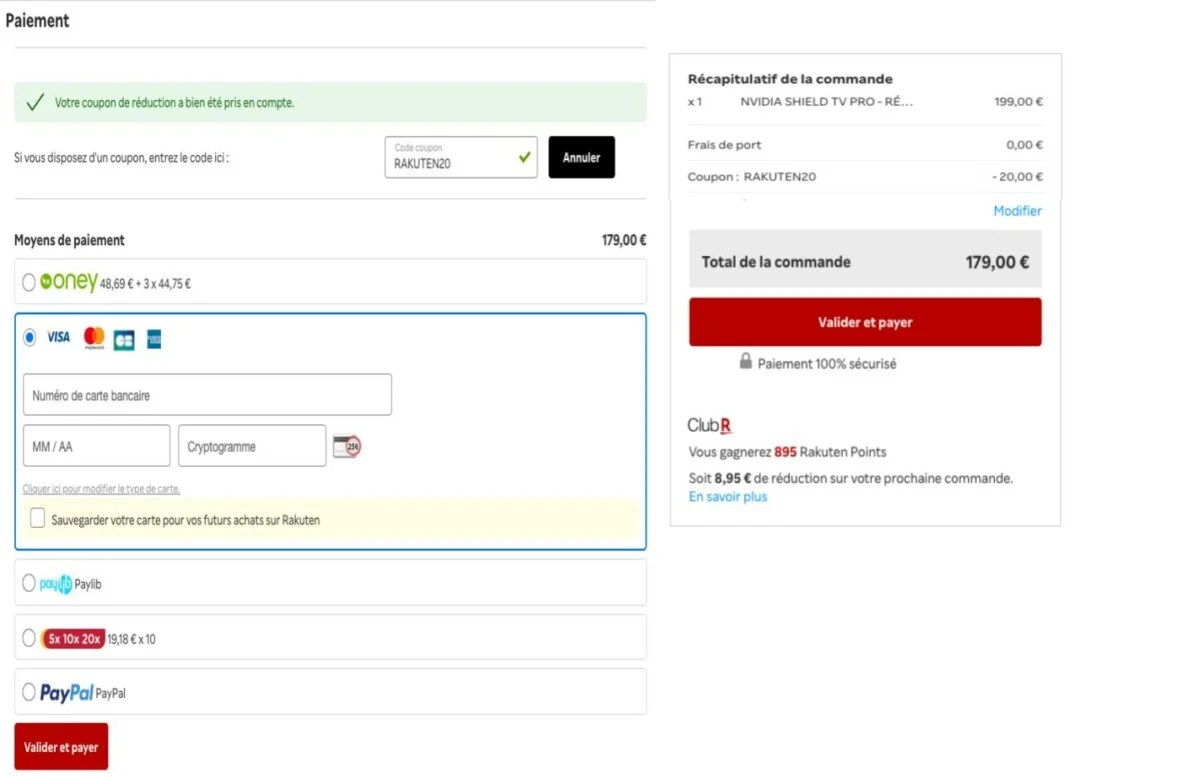1200x777 pixels.
Task: Click the success checkmark in the green banner
Action: coord(35,102)
